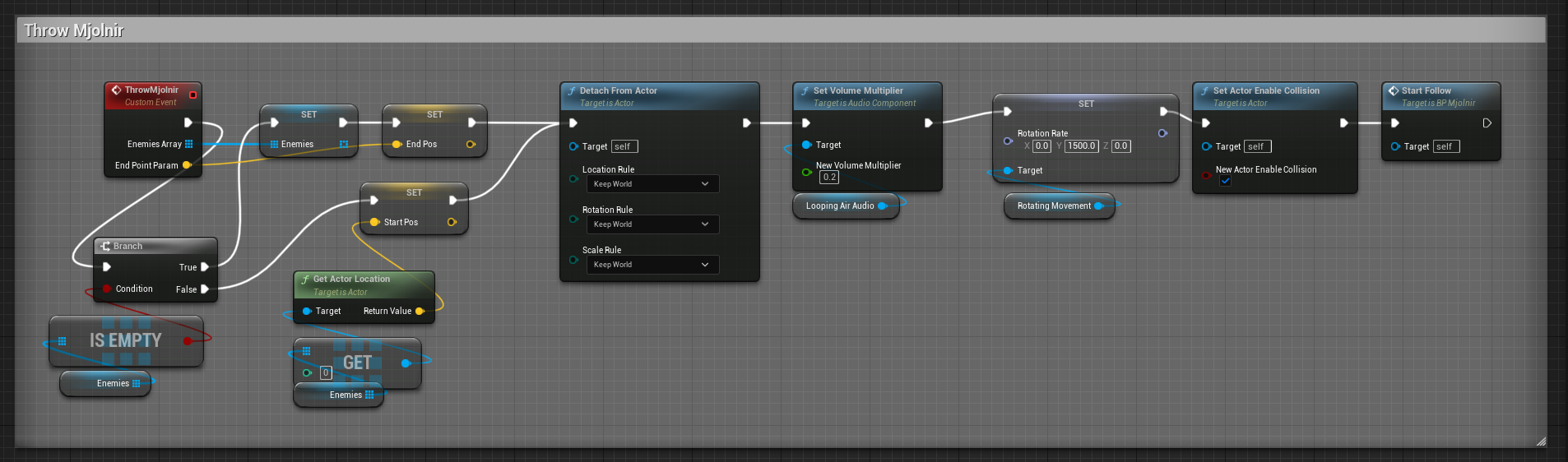The height and width of the screenshot is (462, 1568).
Task: Select the Looping Air Audio variable node
Action: coord(846,206)
